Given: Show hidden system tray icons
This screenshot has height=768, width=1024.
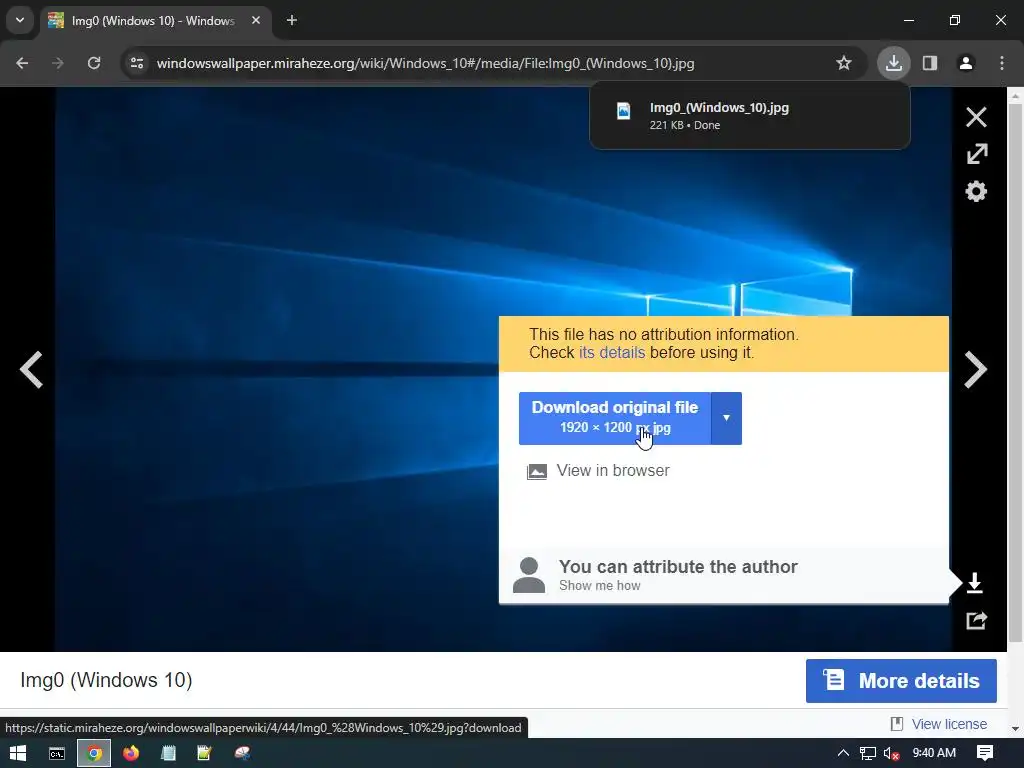Looking at the screenshot, I should (843, 753).
